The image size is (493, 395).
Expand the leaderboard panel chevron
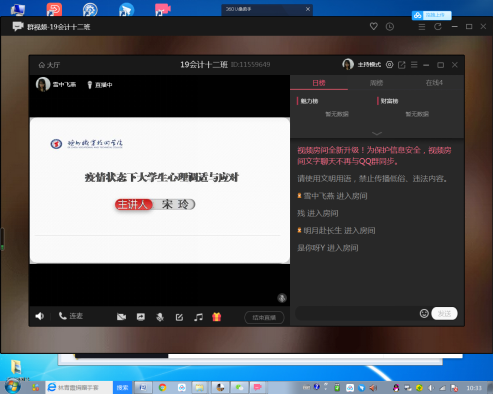pyautogui.click(x=377, y=133)
